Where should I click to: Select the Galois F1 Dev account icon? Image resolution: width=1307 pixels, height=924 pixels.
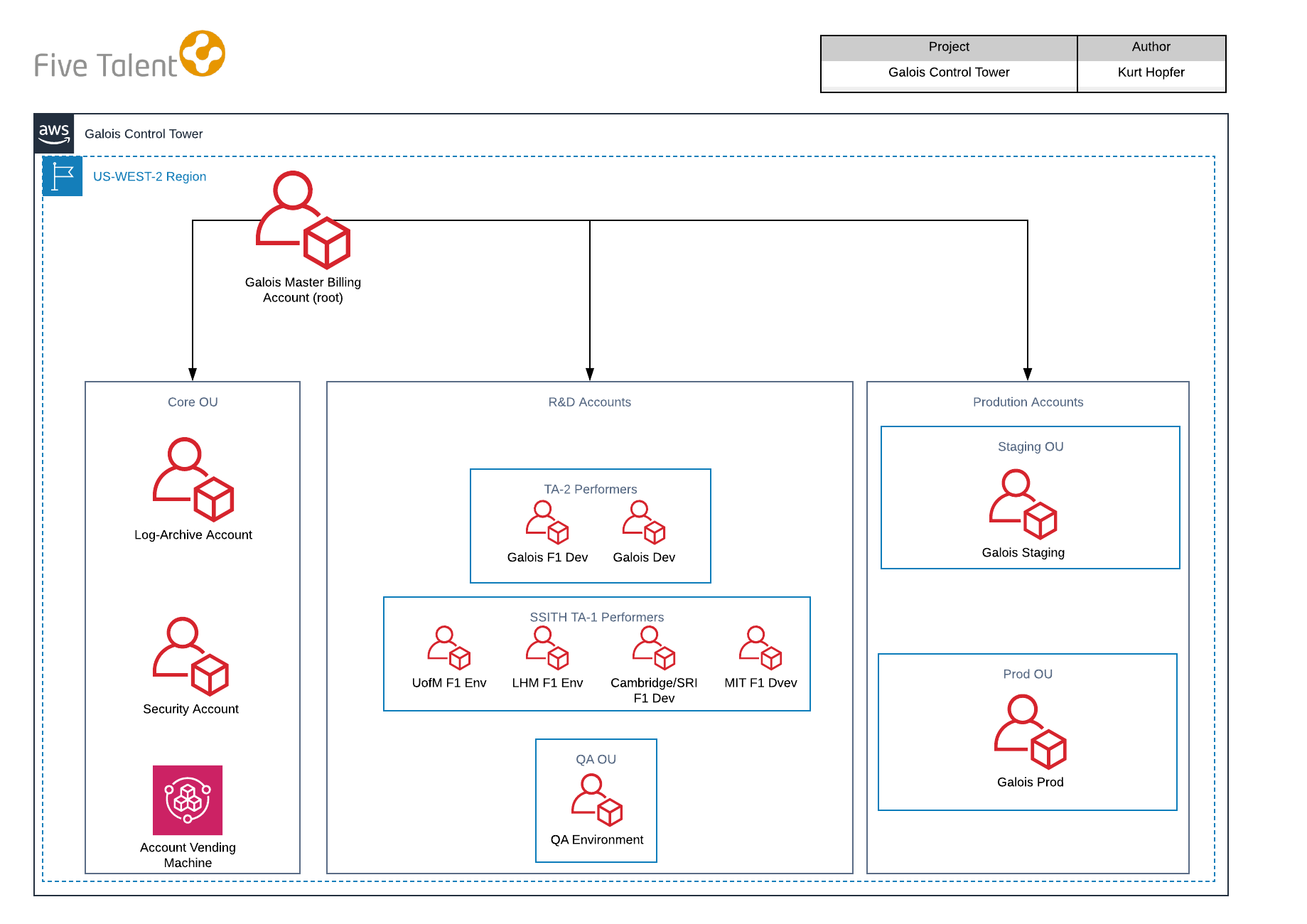(x=547, y=523)
